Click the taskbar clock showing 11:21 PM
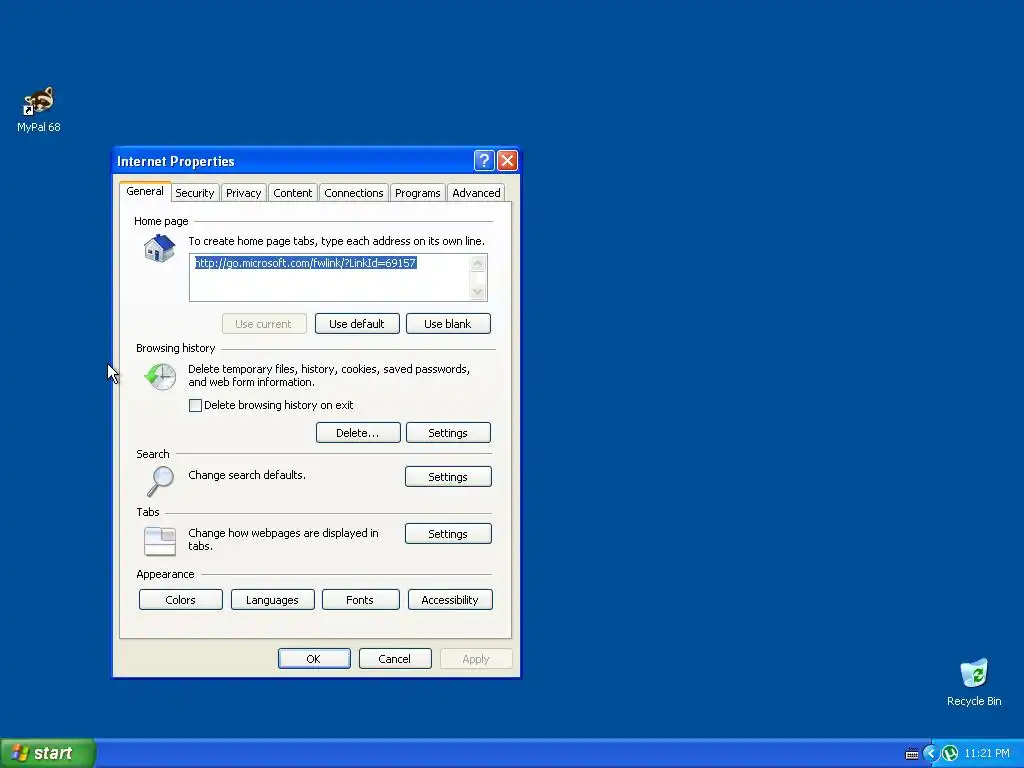 coord(986,754)
